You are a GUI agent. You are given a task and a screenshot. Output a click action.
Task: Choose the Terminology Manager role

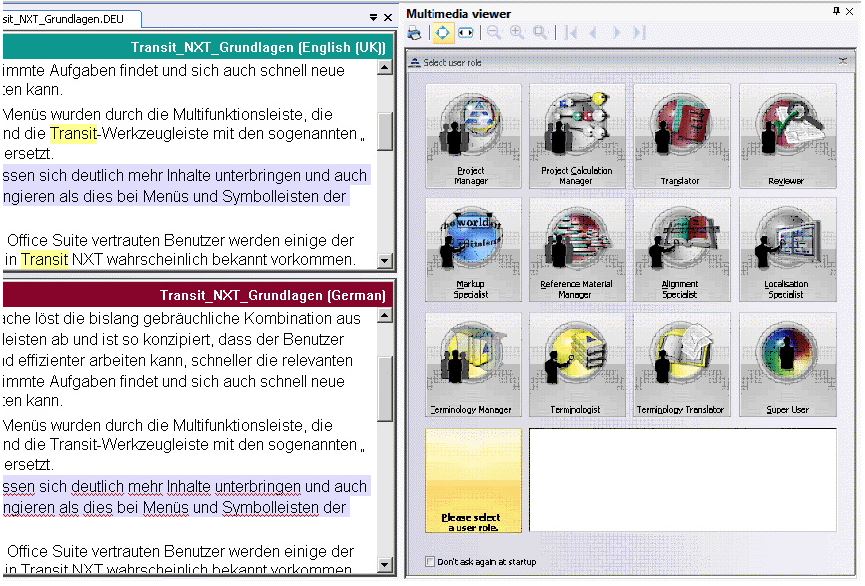pyautogui.click(x=473, y=364)
